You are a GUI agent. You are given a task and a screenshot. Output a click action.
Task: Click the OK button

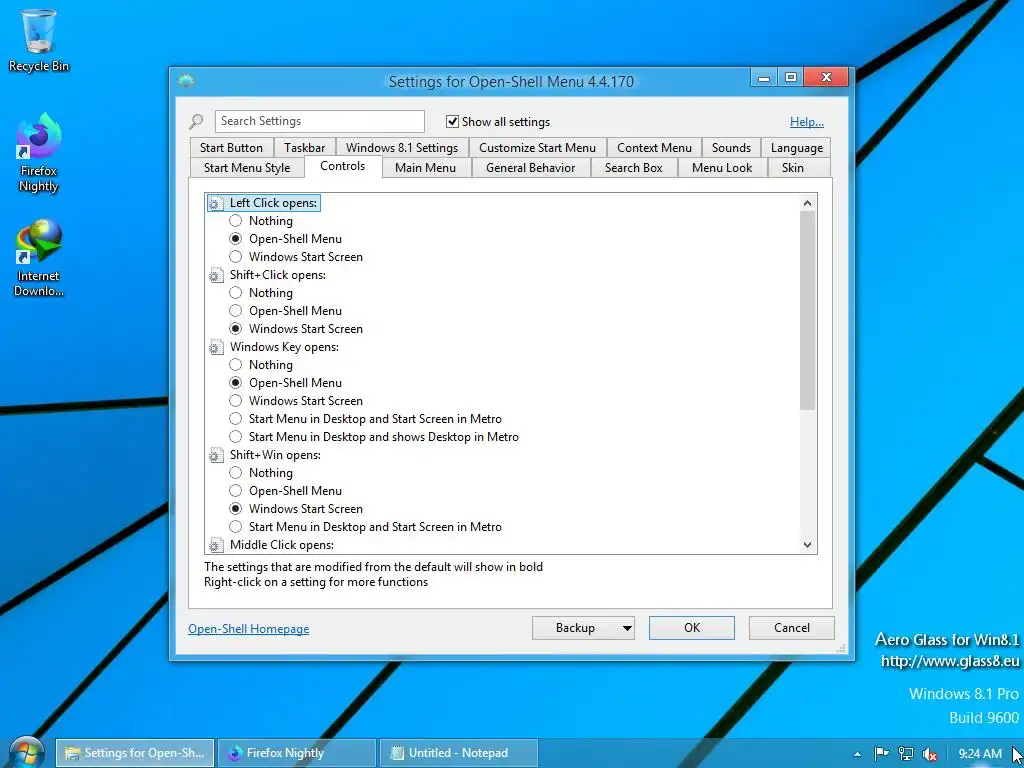point(692,628)
